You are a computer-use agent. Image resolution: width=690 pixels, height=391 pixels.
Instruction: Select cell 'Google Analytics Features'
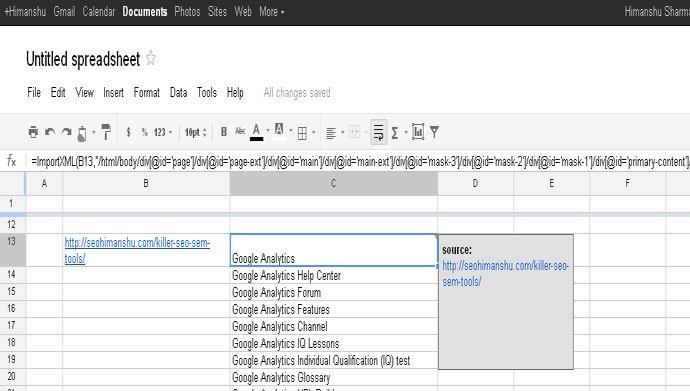coord(334,310)
